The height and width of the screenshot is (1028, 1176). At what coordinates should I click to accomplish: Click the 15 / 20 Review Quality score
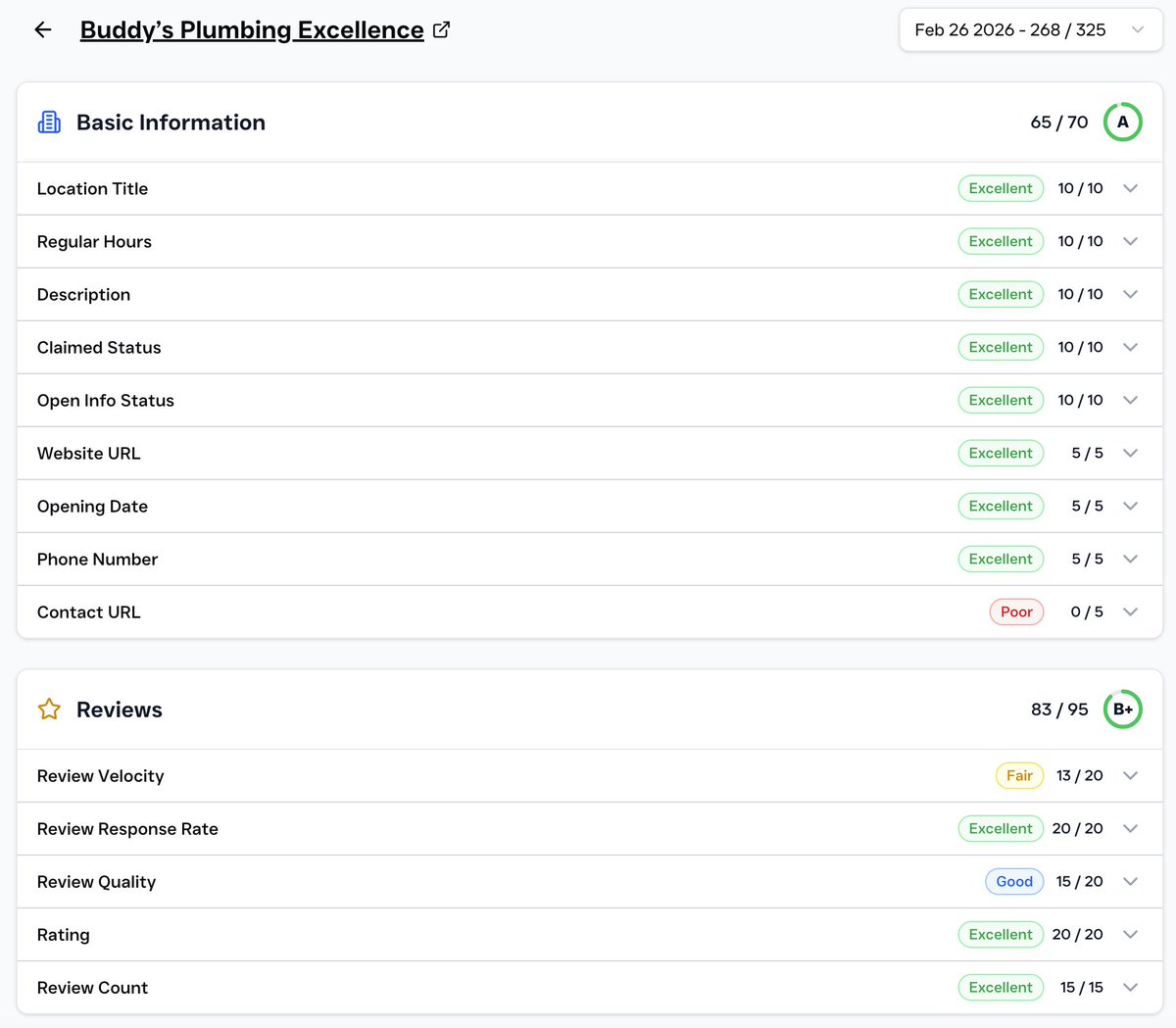(x=1080, y=881)
